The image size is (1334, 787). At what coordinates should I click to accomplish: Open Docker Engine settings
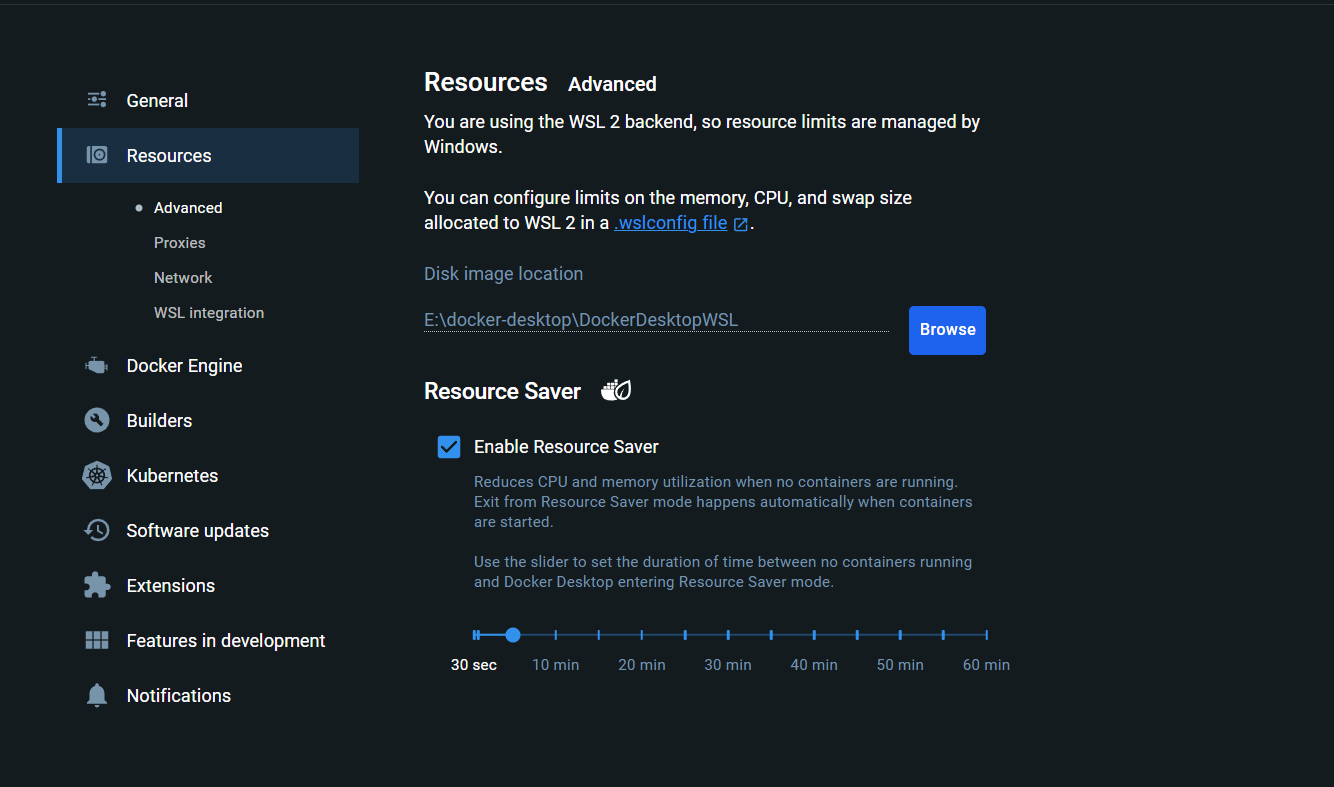coord(208,365)
